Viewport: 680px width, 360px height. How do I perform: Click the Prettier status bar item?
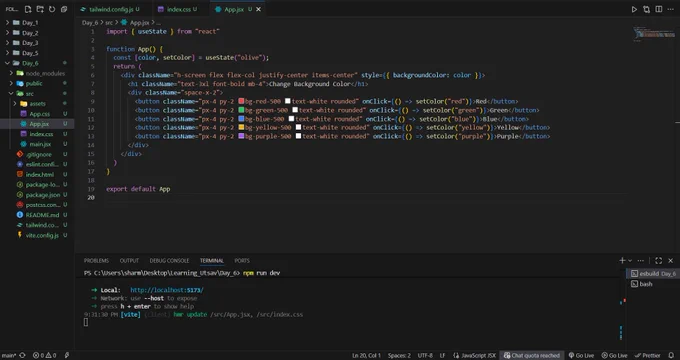[647, 355]
